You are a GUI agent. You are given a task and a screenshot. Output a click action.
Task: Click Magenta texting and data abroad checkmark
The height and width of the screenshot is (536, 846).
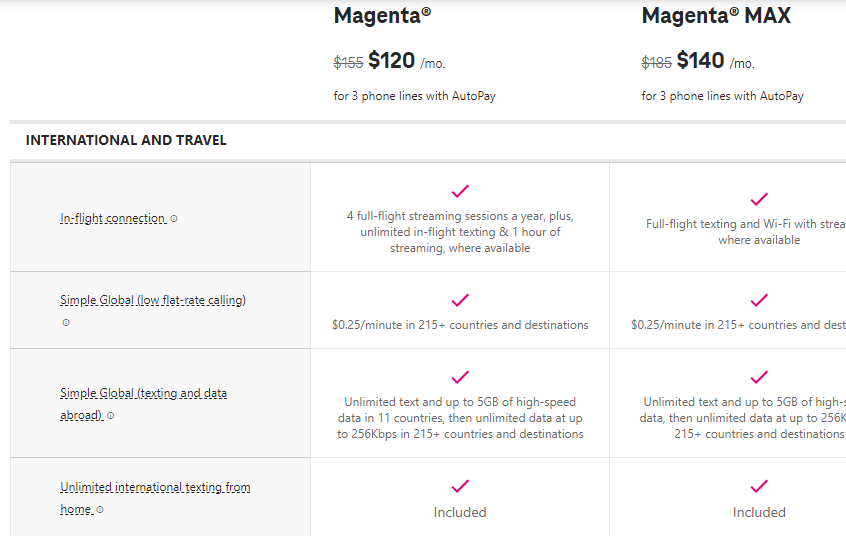(460, 377)
